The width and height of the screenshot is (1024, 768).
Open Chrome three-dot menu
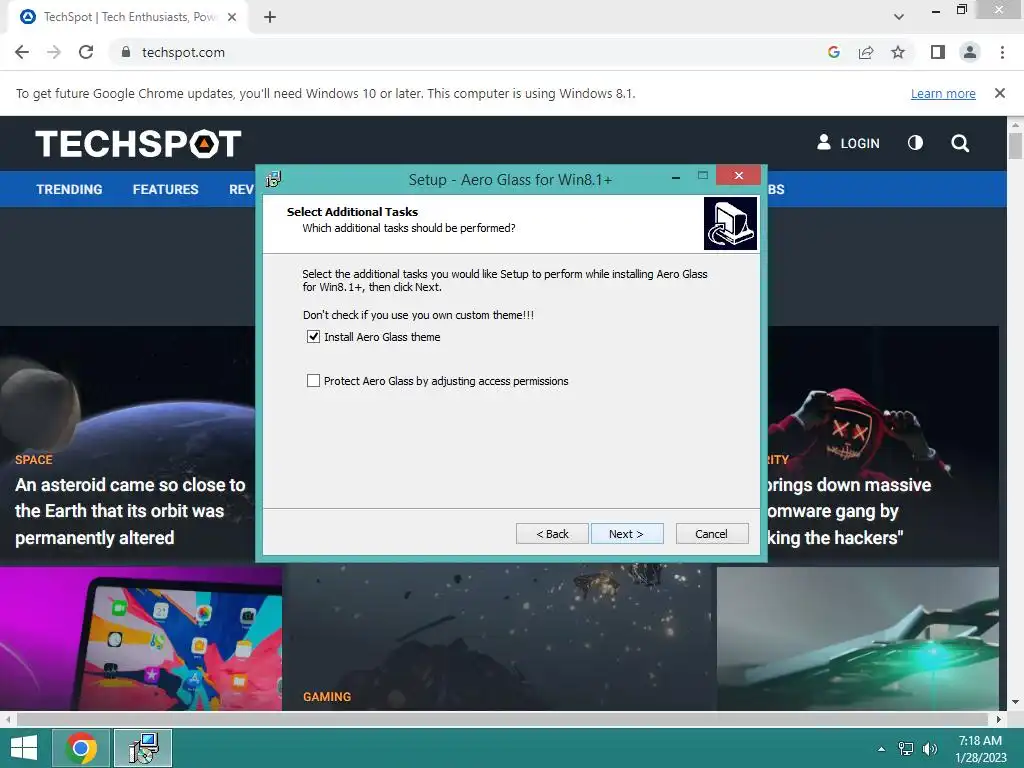[1002, 52]
